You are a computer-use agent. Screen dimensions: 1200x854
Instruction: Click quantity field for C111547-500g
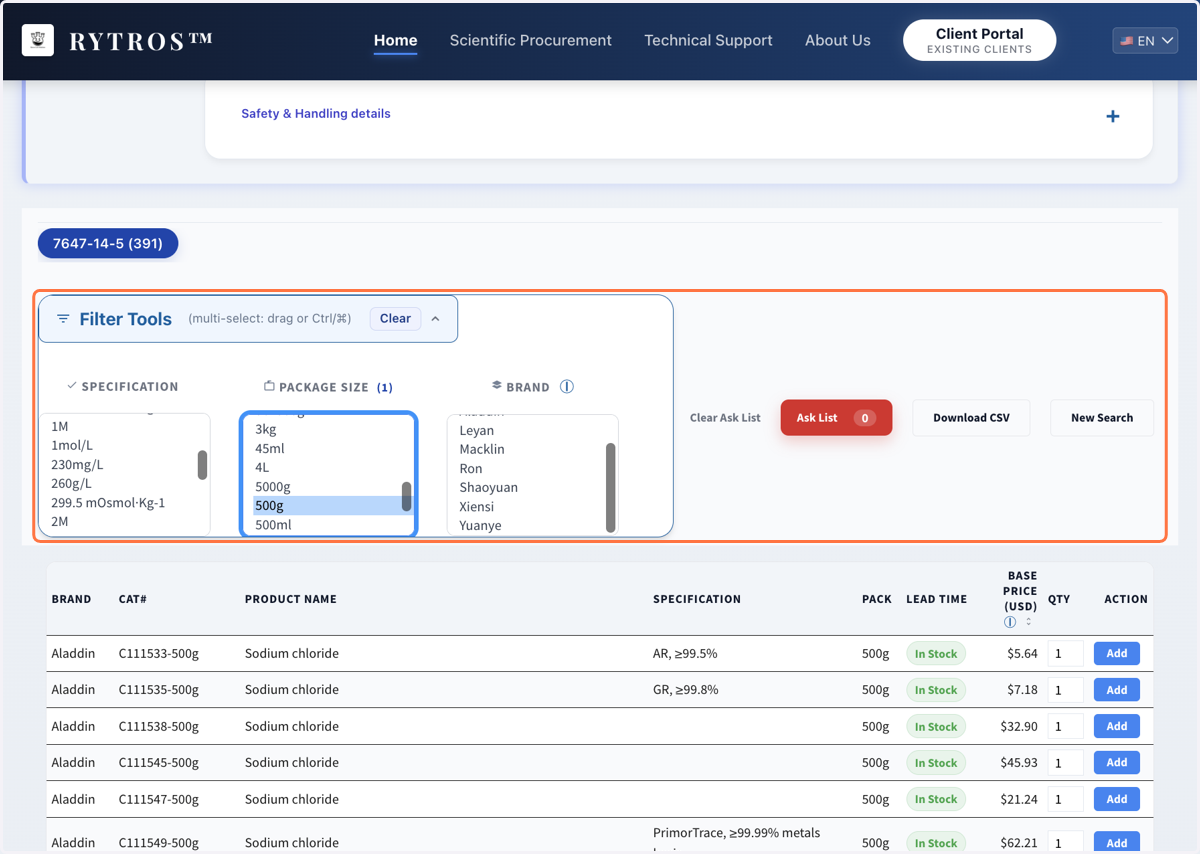point(1066,799)
